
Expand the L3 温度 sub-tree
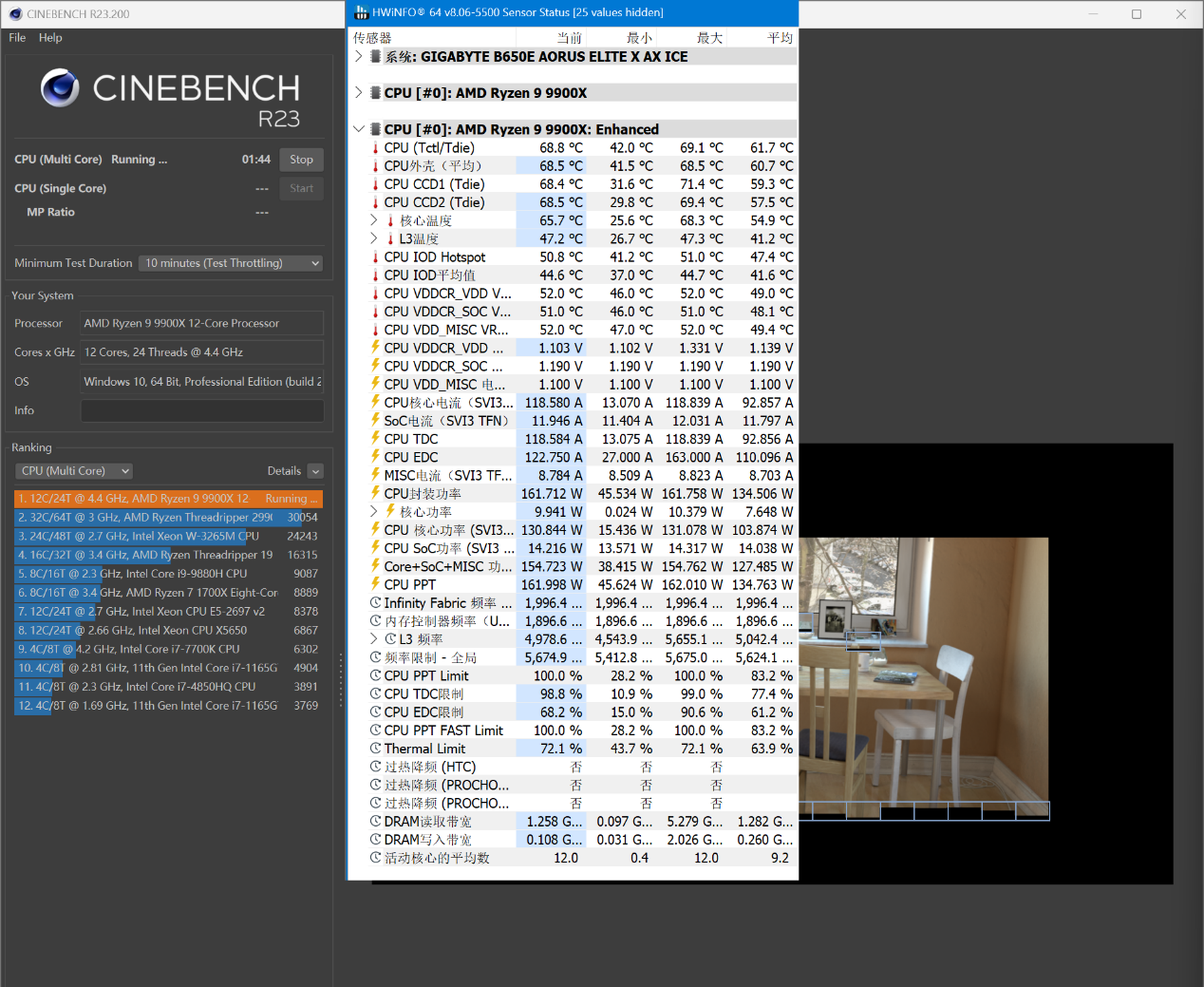(374, 238)
